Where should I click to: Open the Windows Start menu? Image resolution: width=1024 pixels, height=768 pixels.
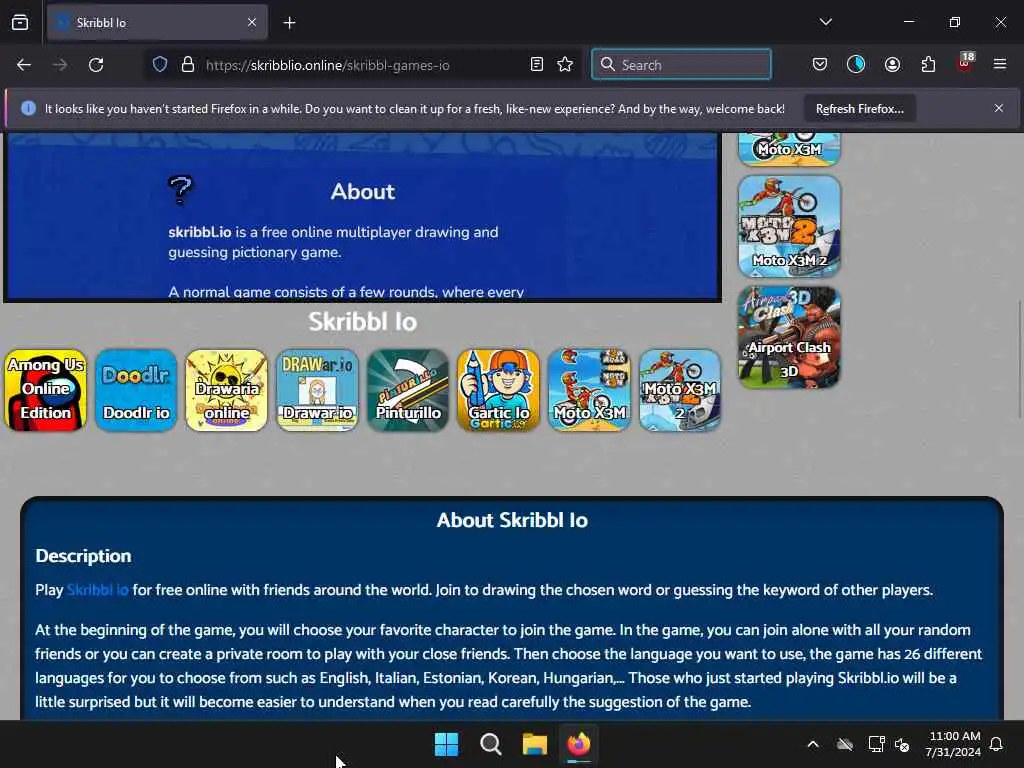coord(447,744)
